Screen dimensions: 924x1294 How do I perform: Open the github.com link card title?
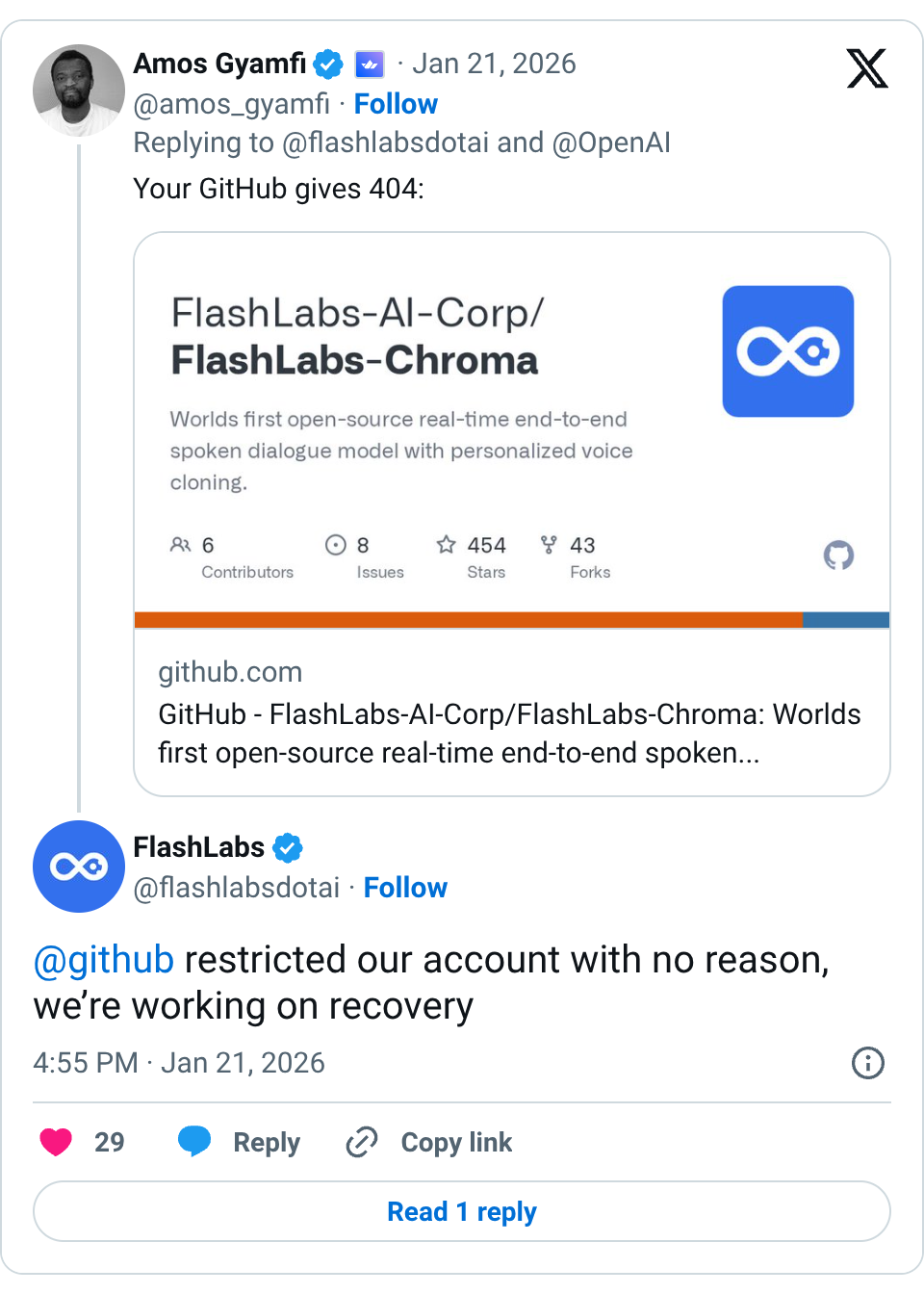(508, 733)
